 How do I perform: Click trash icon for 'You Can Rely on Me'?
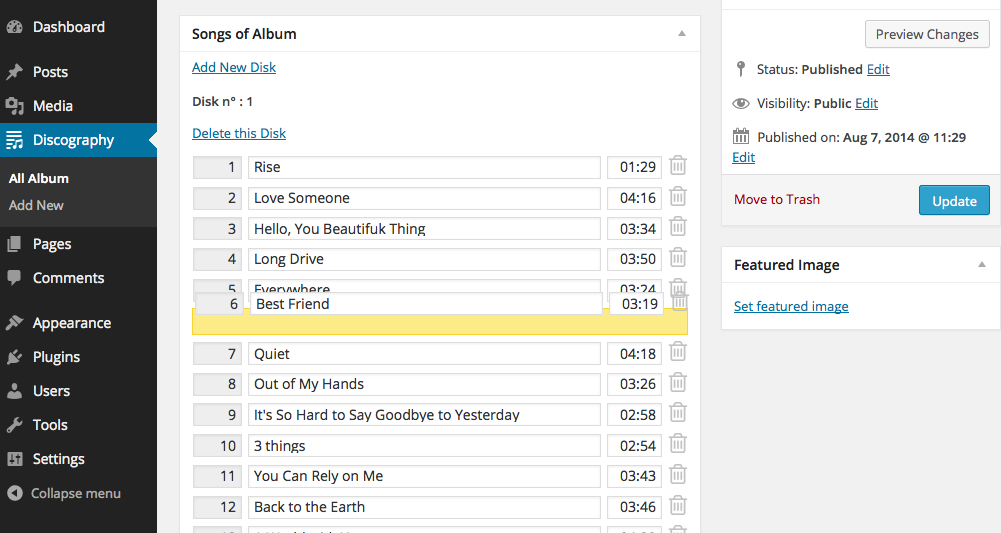678,475
